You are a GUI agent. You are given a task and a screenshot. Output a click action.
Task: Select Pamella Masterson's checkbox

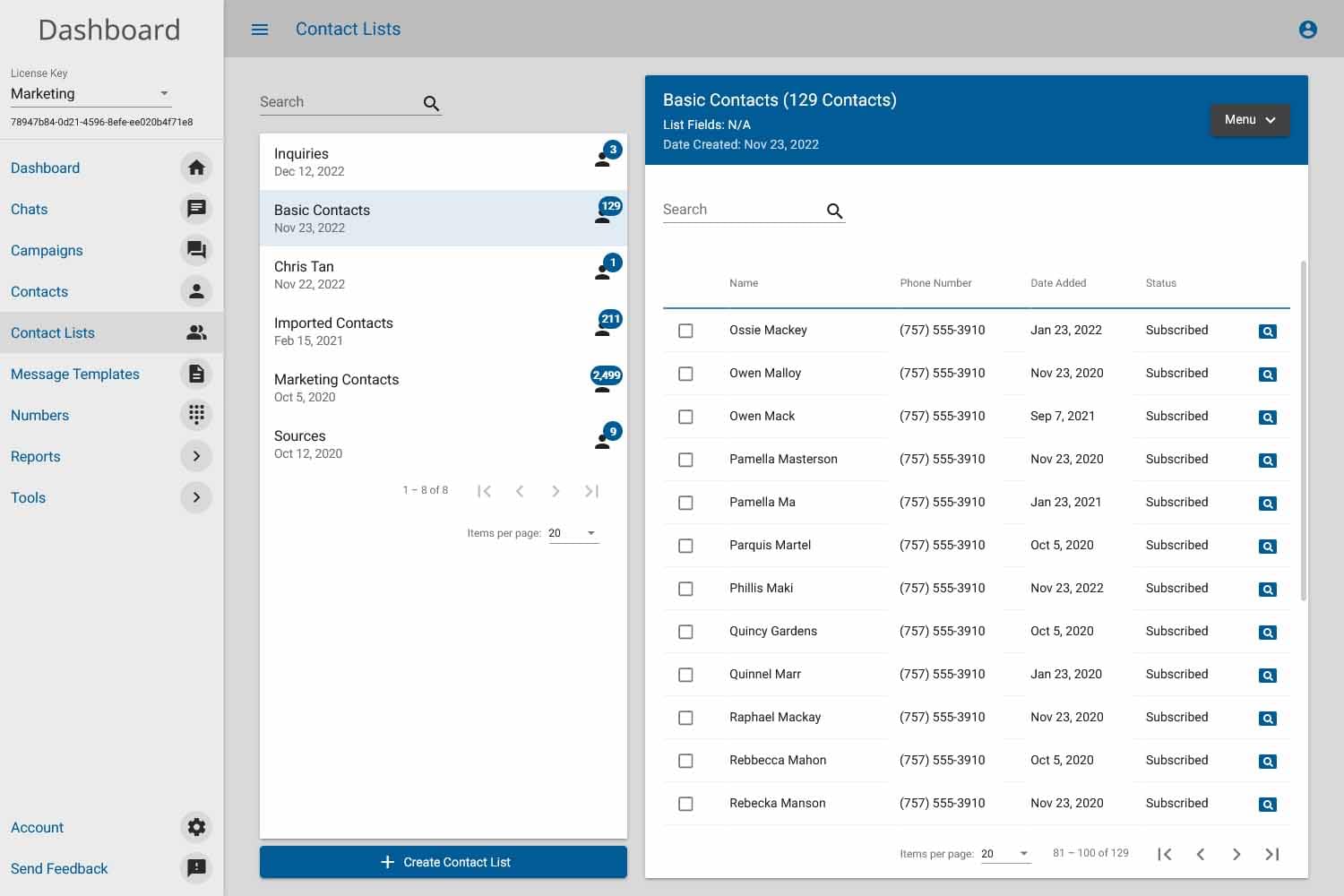[x=685, y=460]
